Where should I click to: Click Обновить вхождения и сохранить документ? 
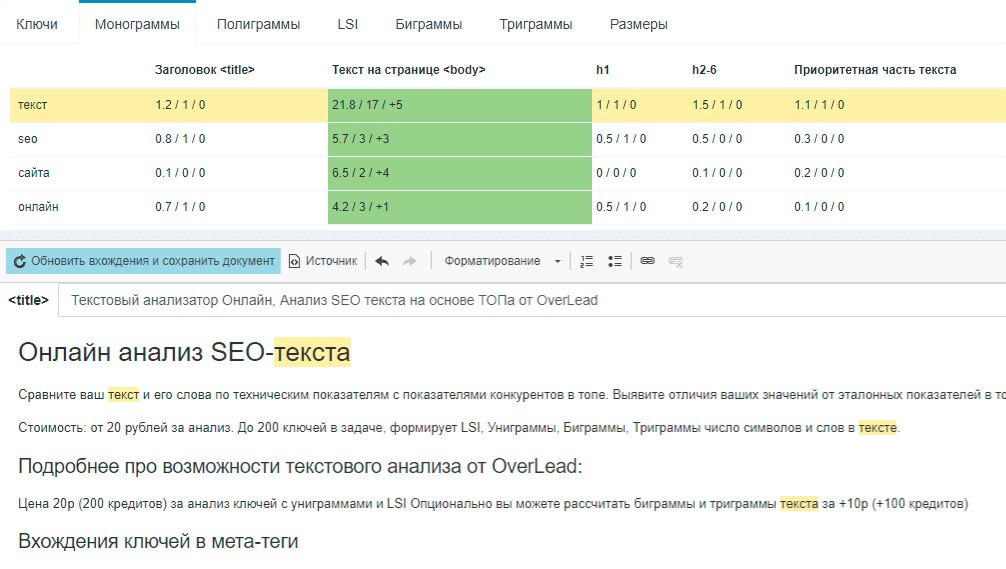144,261
